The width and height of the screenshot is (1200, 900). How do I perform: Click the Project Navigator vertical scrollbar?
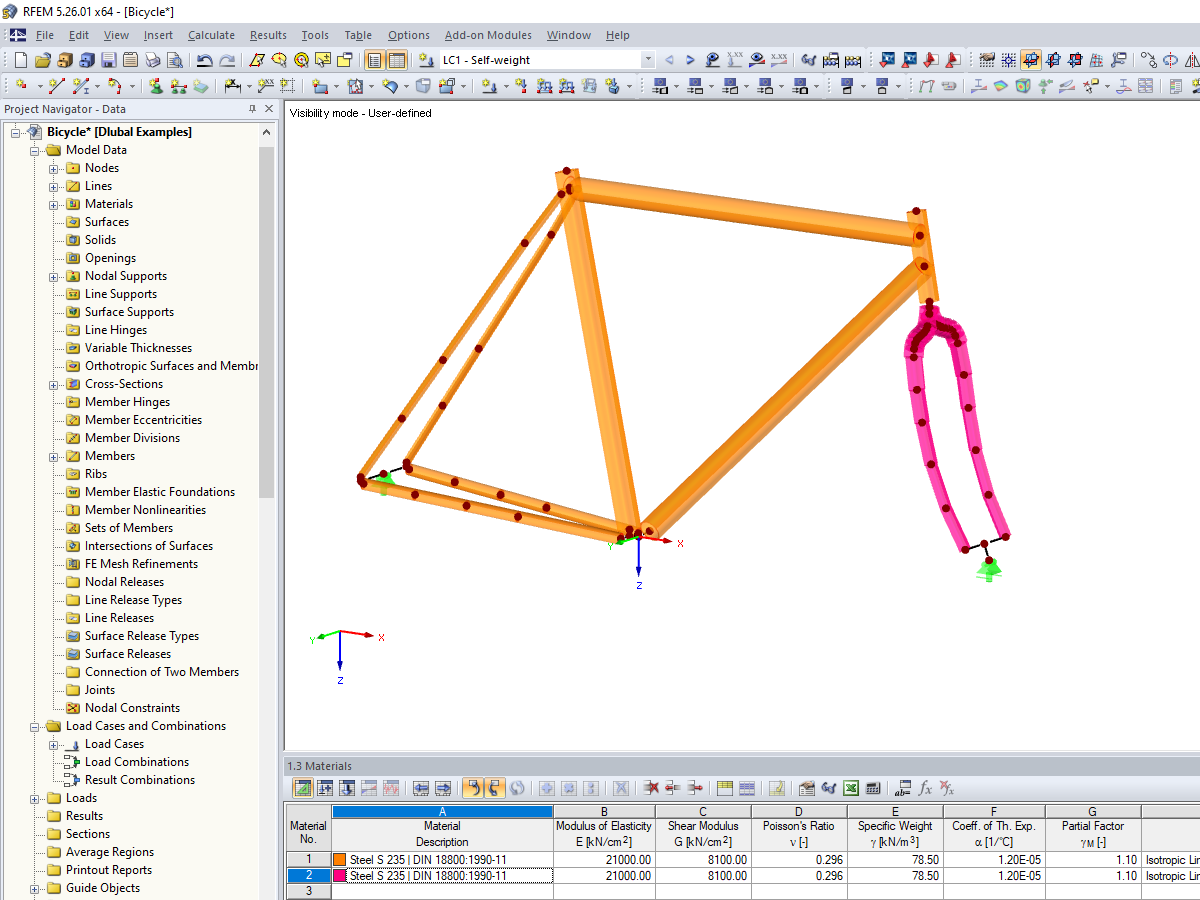pyautogui.click(x=267, y=320)
